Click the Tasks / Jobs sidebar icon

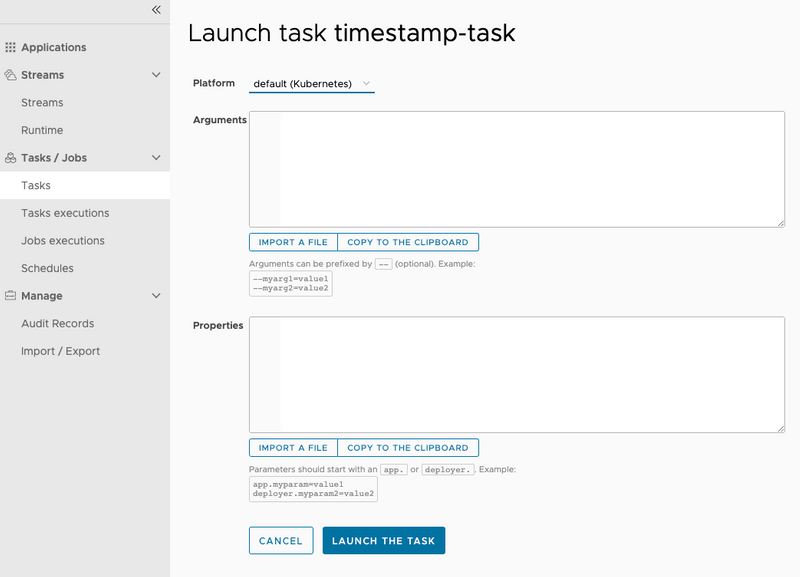pyautogui.click(x=9, y=157)
